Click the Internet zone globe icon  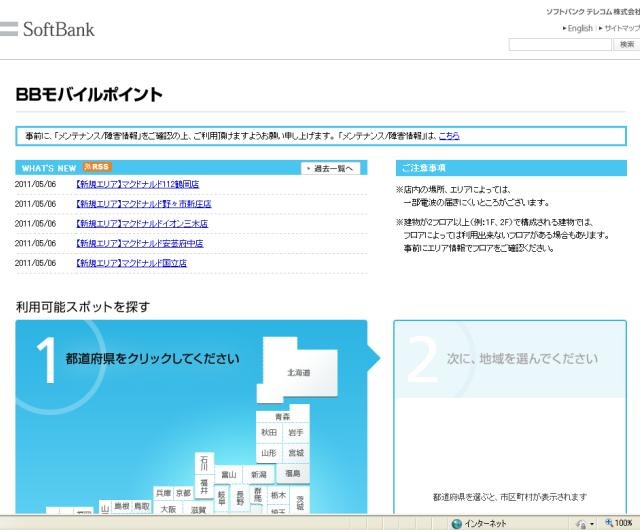click(457, 523)
